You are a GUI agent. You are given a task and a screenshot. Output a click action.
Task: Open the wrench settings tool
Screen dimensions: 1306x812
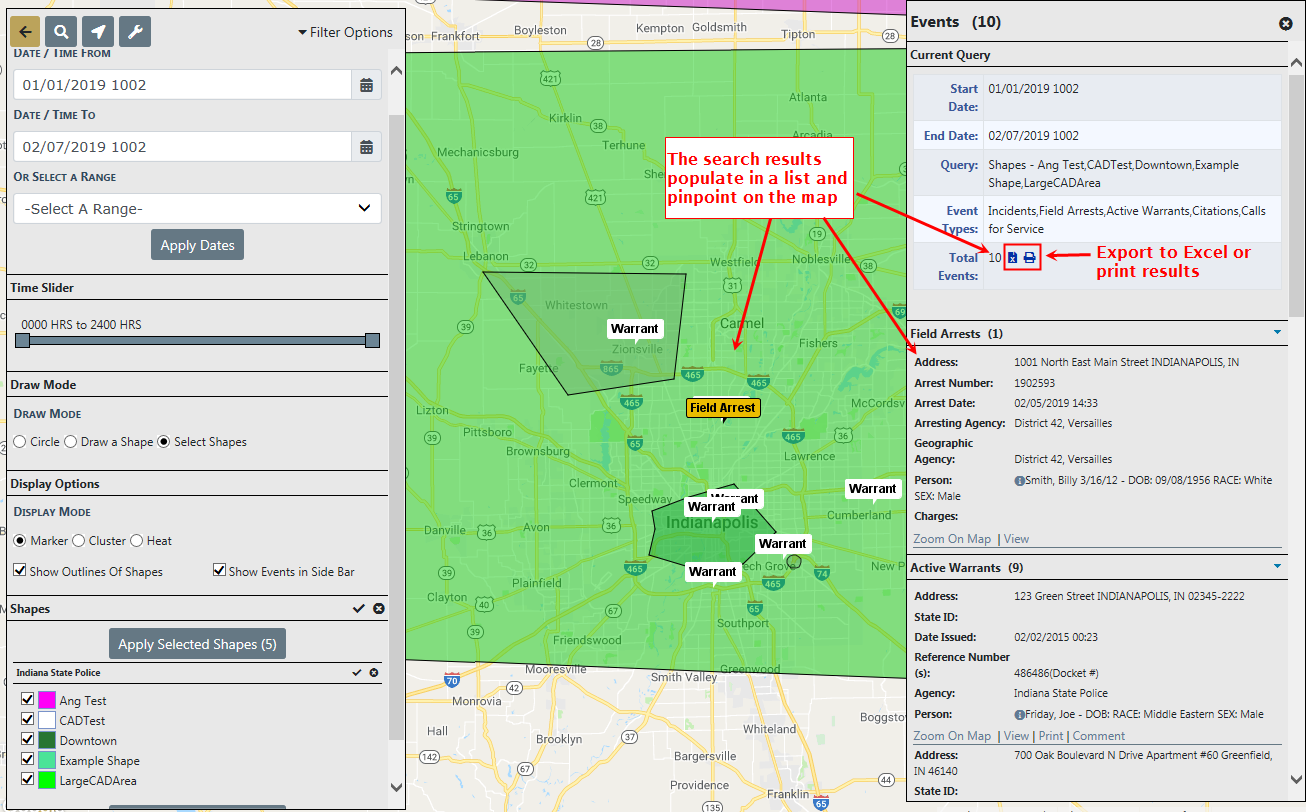pos(135,32)
